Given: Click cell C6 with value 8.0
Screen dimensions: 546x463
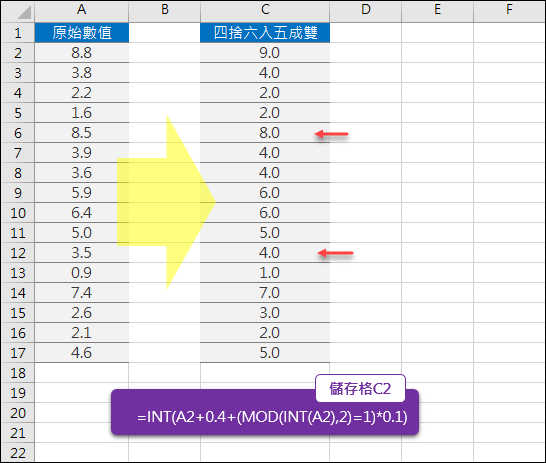Looking at the screenshot, I should click(265, 133).
